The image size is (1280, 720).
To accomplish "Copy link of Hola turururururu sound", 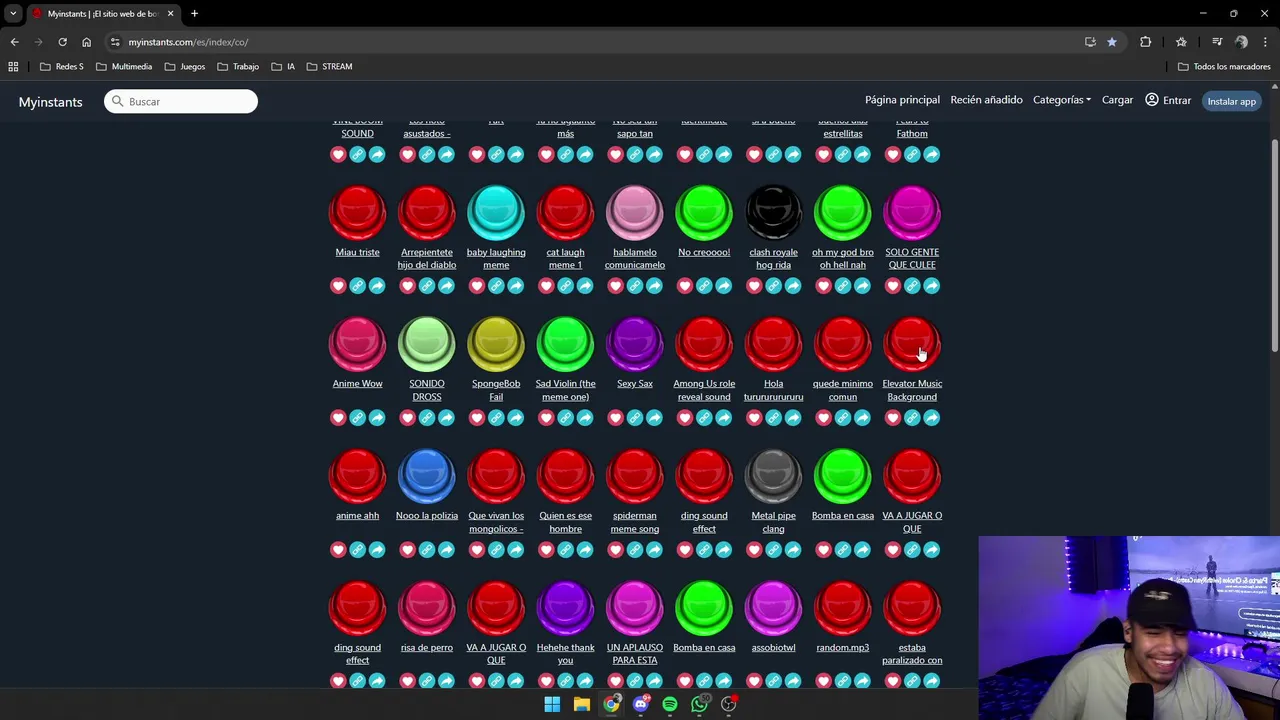I will pos(773,418).
